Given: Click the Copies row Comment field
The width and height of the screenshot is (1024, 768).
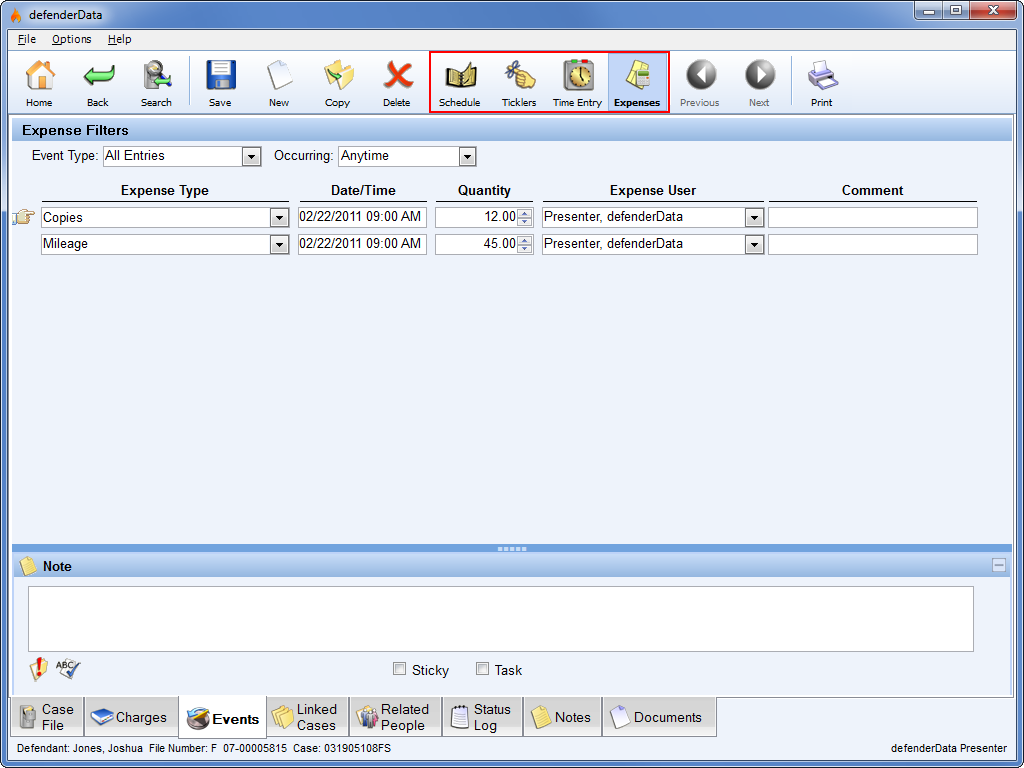Looking at the screenshot, I should (872, 217).
